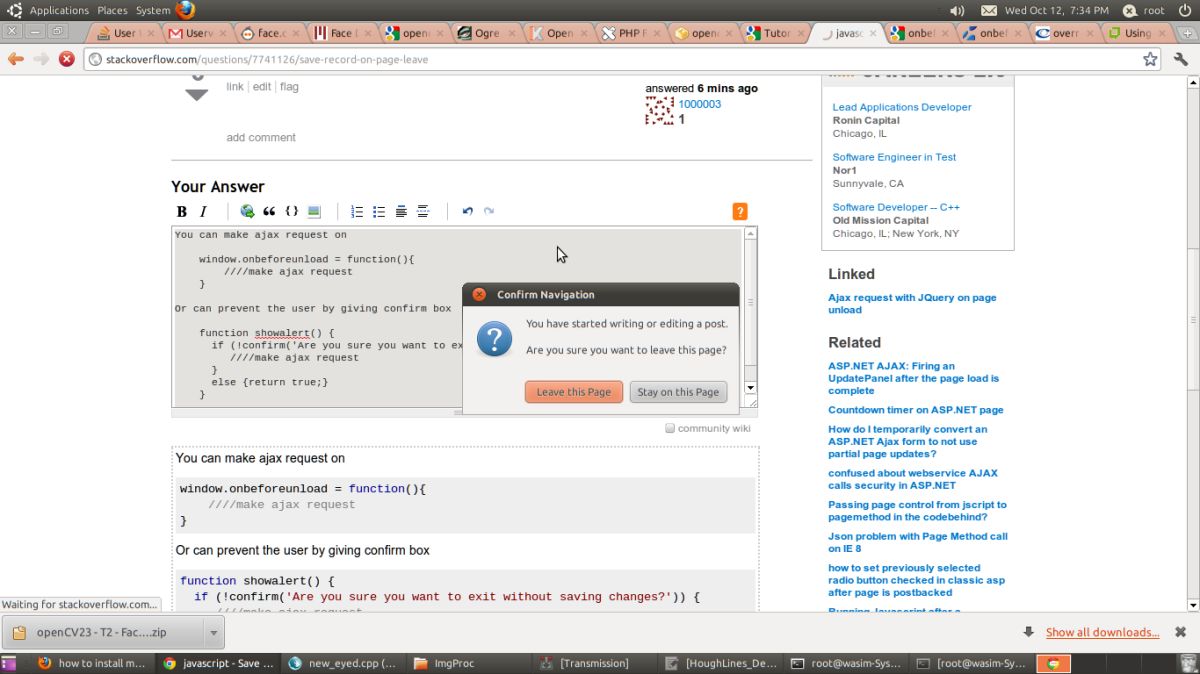This screenshot has width=1200, height=674.
Task: Click the date and time in top panel
Action: pos(1056,10)
